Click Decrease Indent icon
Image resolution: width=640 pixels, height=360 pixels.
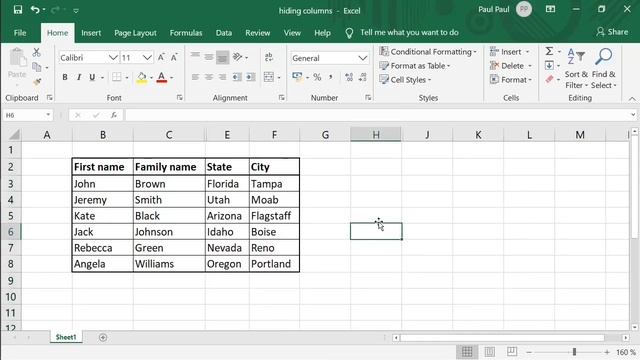237,77
